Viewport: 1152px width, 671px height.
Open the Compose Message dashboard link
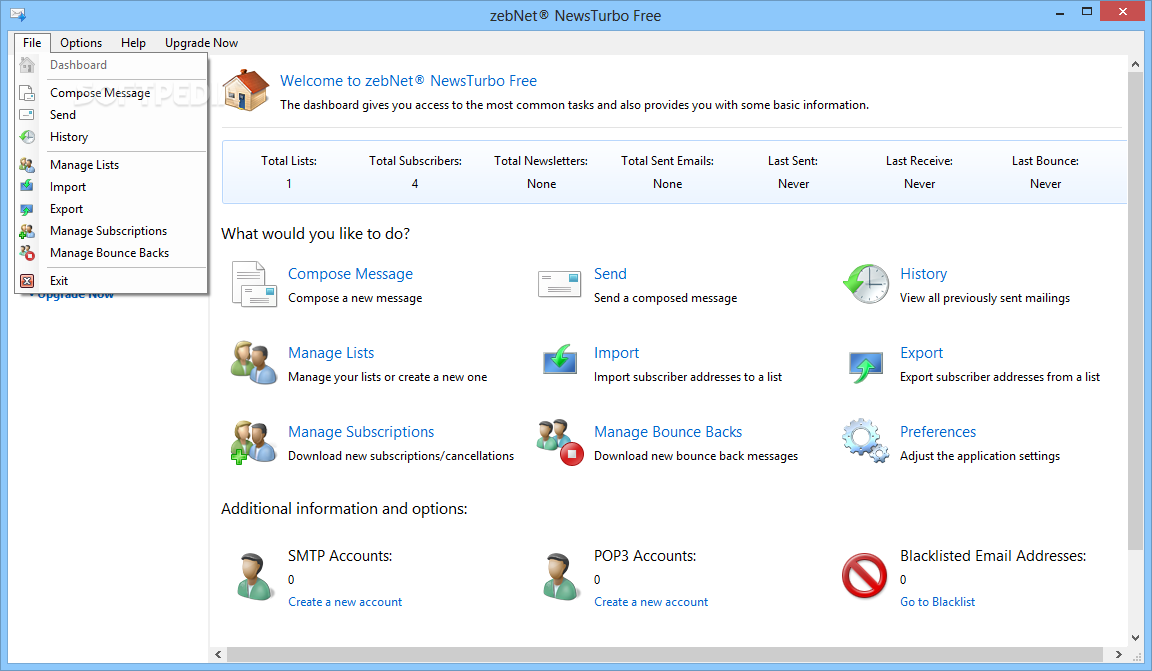coord(350,273)
